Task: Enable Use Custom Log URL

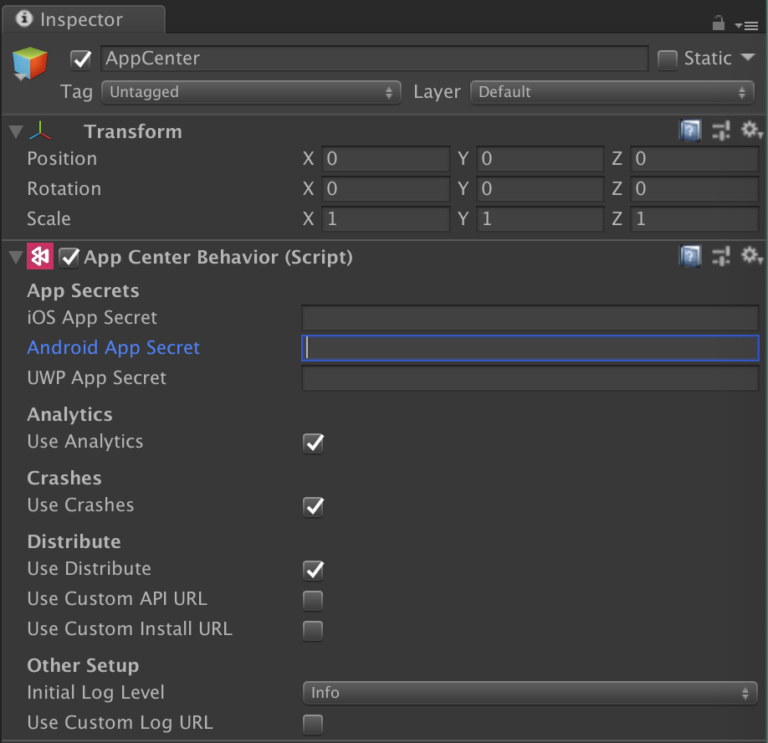Action: coord(313,724)
